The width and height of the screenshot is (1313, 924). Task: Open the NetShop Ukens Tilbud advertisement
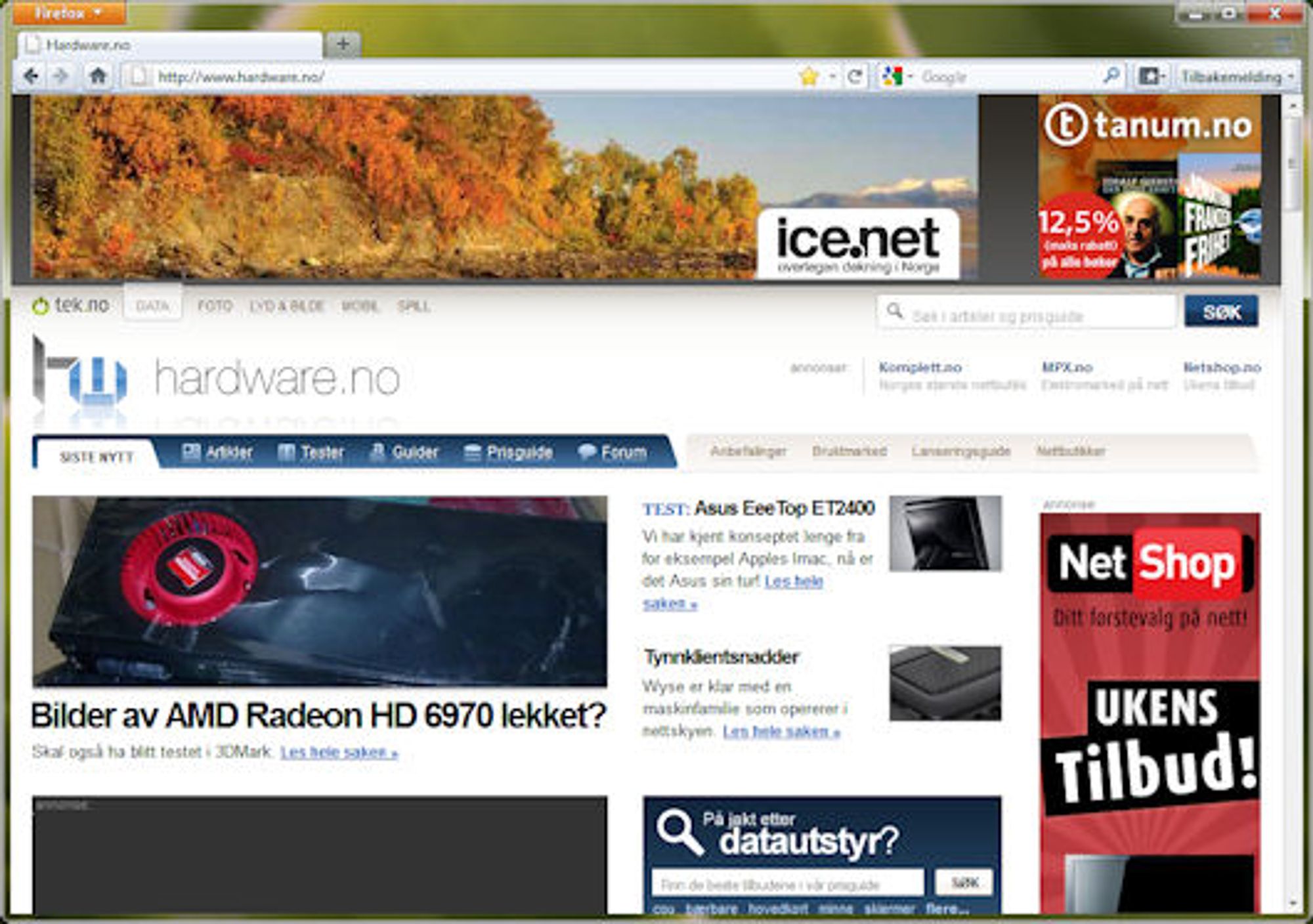coord(1150,713)
